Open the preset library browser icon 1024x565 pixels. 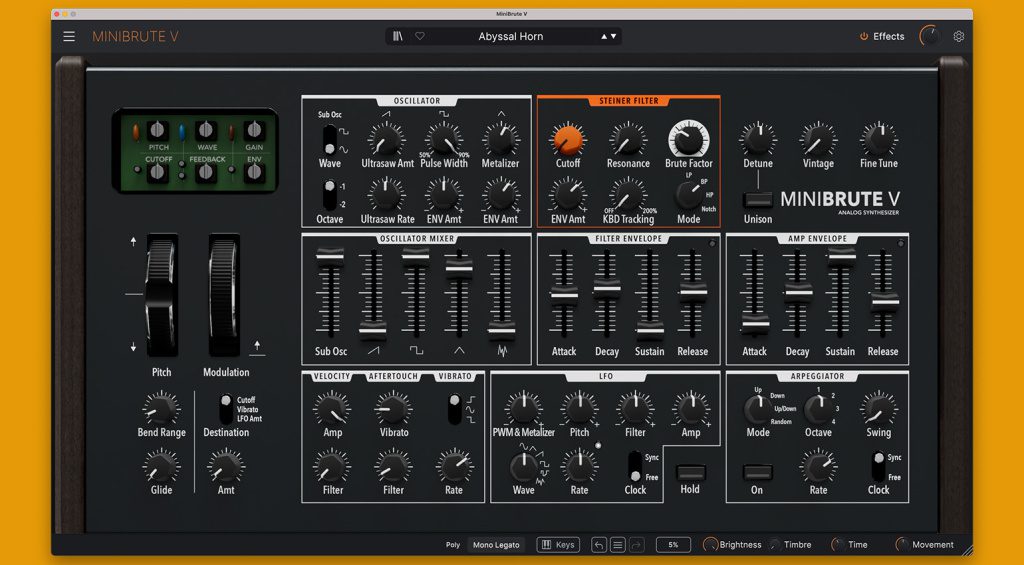point(398,37)
